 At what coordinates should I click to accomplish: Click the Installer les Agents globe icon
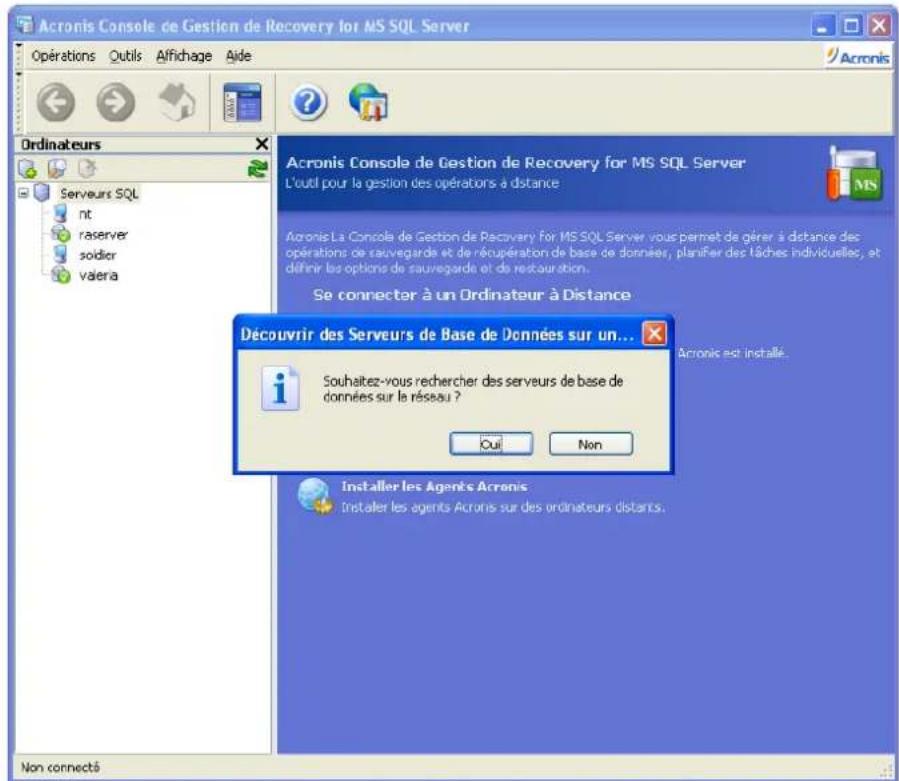[x=315, y=496]
